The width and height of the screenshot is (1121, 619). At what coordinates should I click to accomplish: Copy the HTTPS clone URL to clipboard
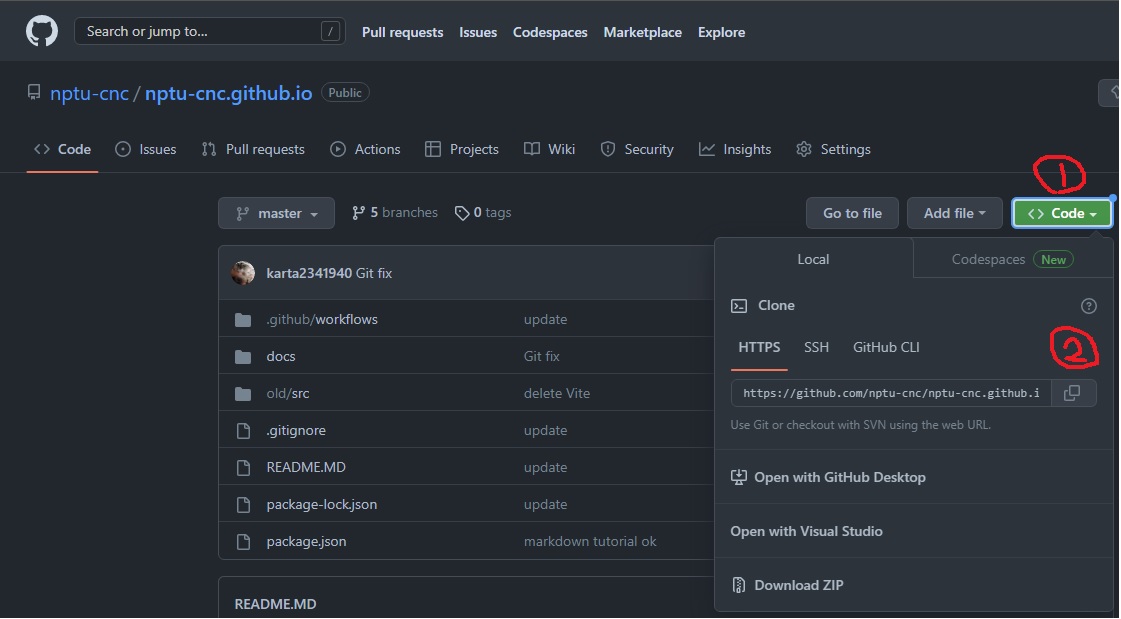(x=1072, y=393)
